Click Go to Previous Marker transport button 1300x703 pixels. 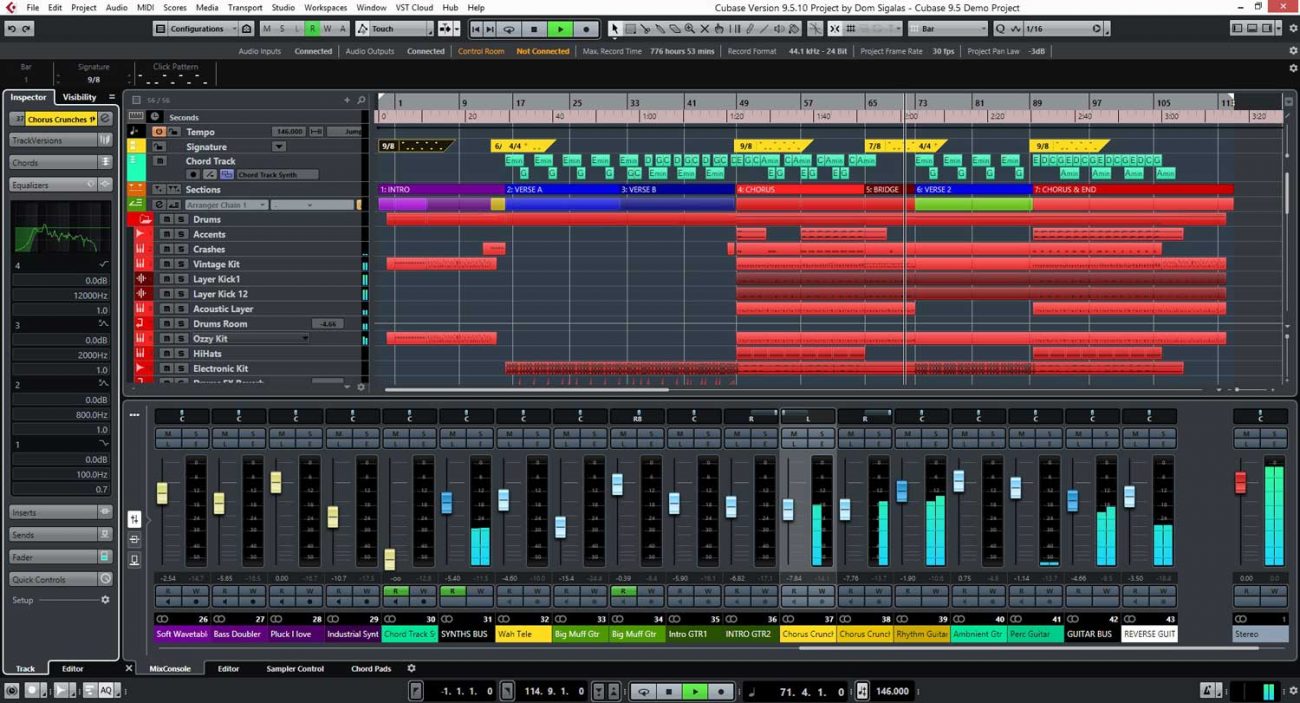click(477, 29)
